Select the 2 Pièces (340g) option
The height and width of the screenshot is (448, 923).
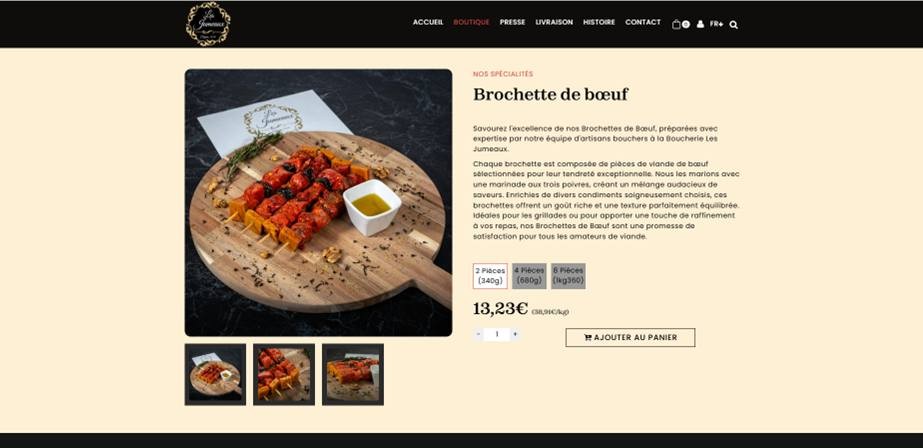tap(490, 276)
